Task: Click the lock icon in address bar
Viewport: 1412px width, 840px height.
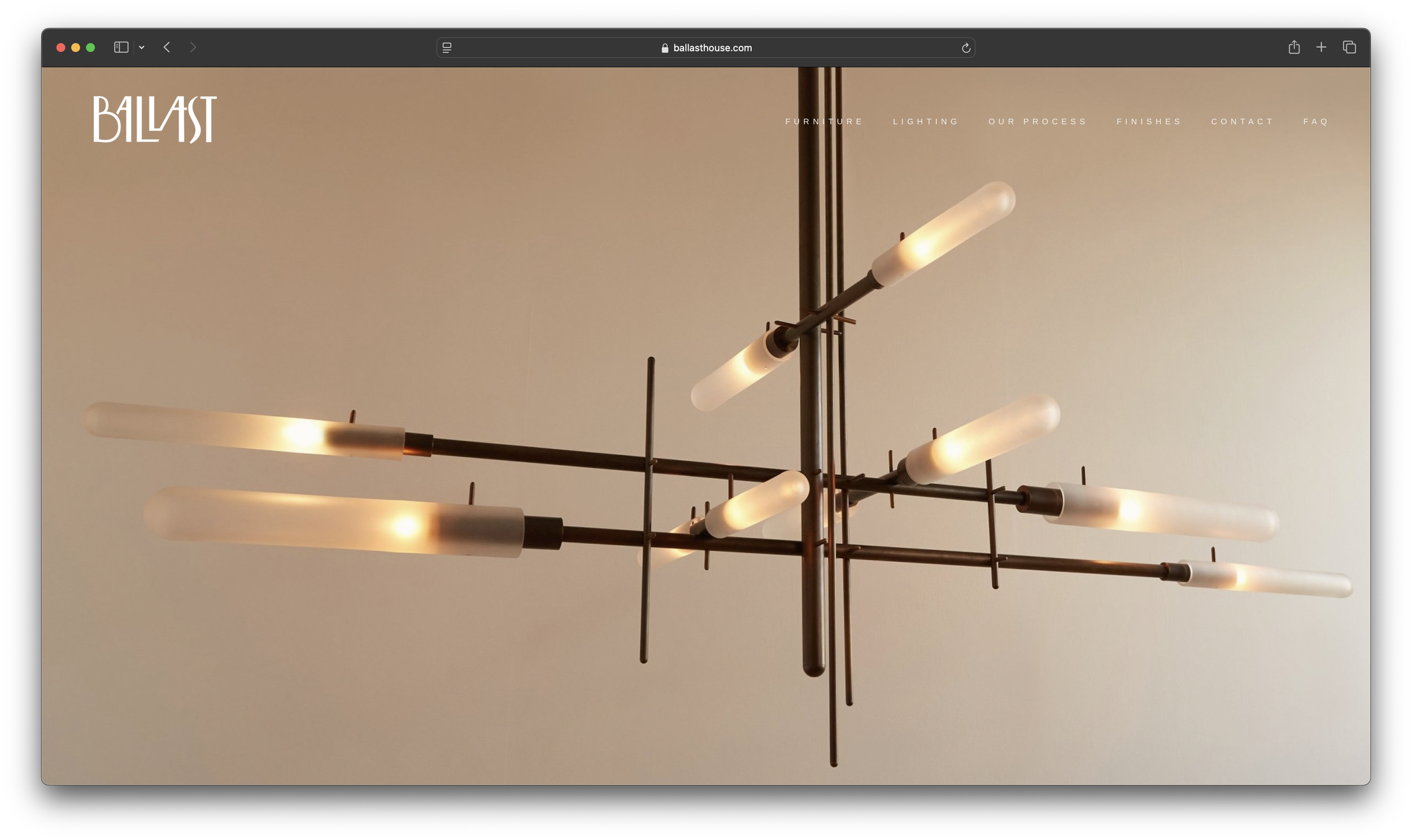Action: [x=665, y=48]
